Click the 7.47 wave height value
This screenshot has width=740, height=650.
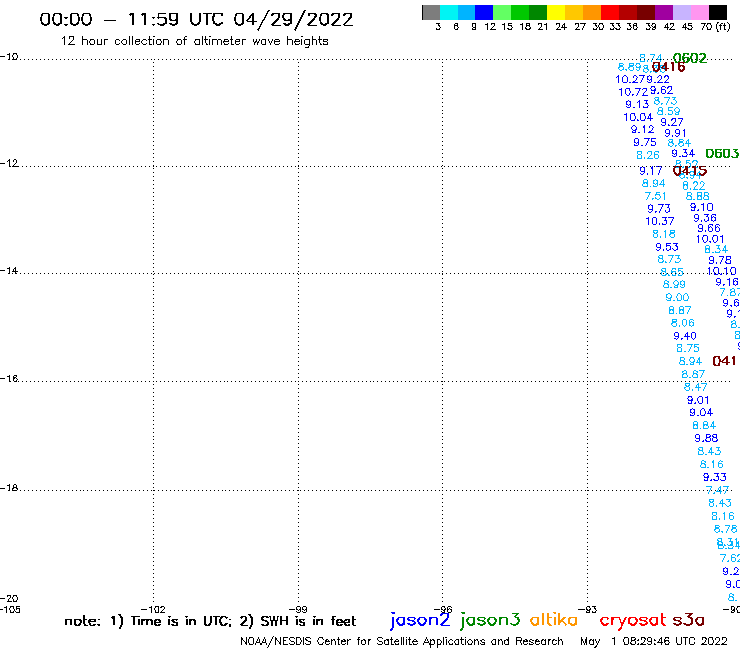point(717,490)
